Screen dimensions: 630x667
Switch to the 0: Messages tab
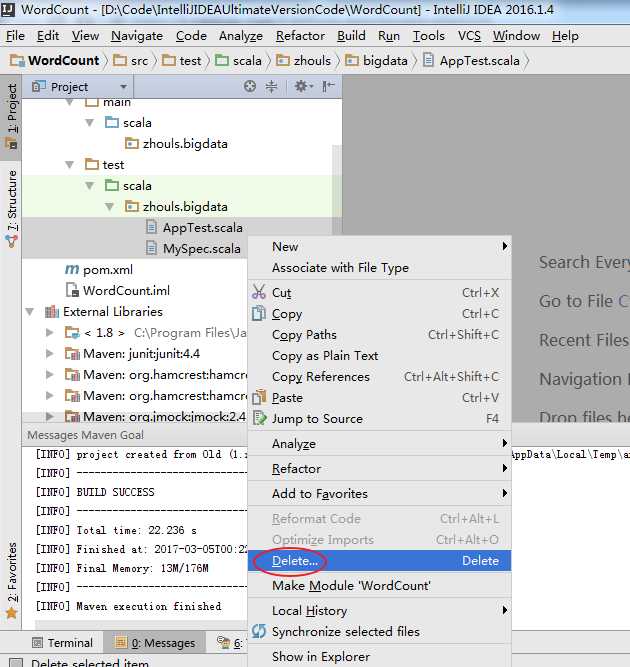(x=155, y=643)
